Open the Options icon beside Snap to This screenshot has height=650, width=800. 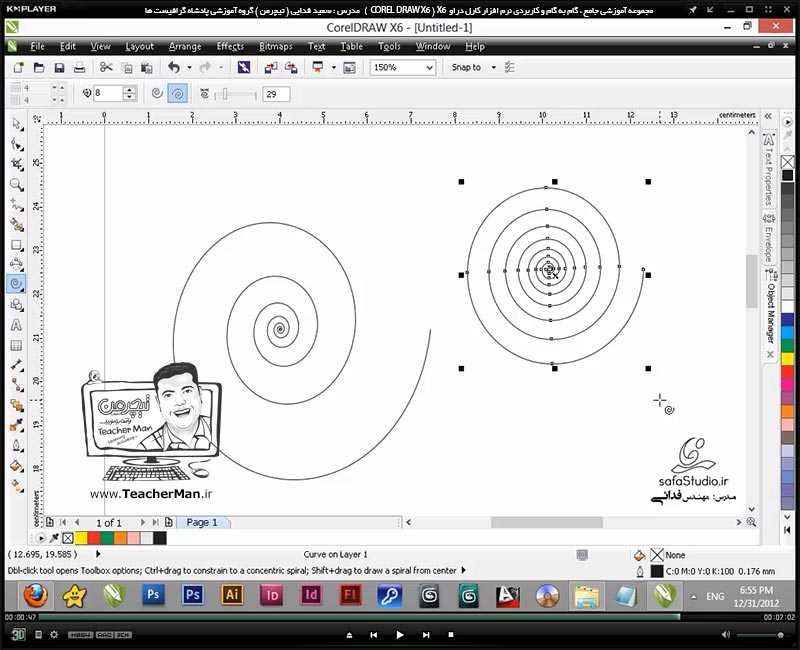[x=509, y=67]
